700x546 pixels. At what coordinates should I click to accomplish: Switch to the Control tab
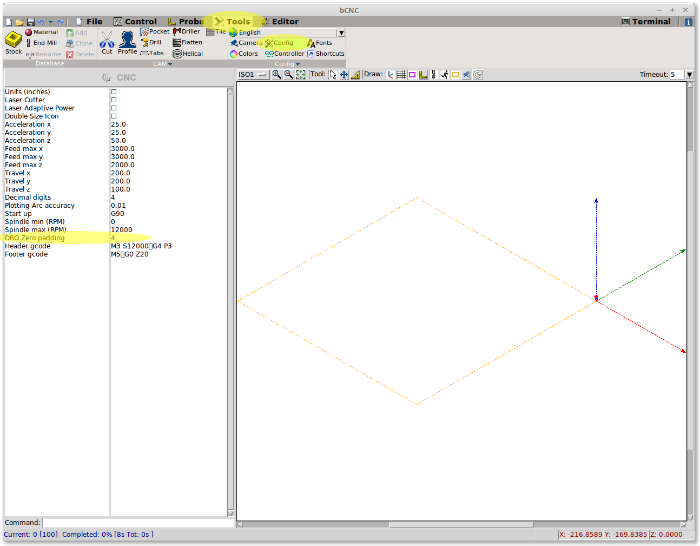pos(134,21)
